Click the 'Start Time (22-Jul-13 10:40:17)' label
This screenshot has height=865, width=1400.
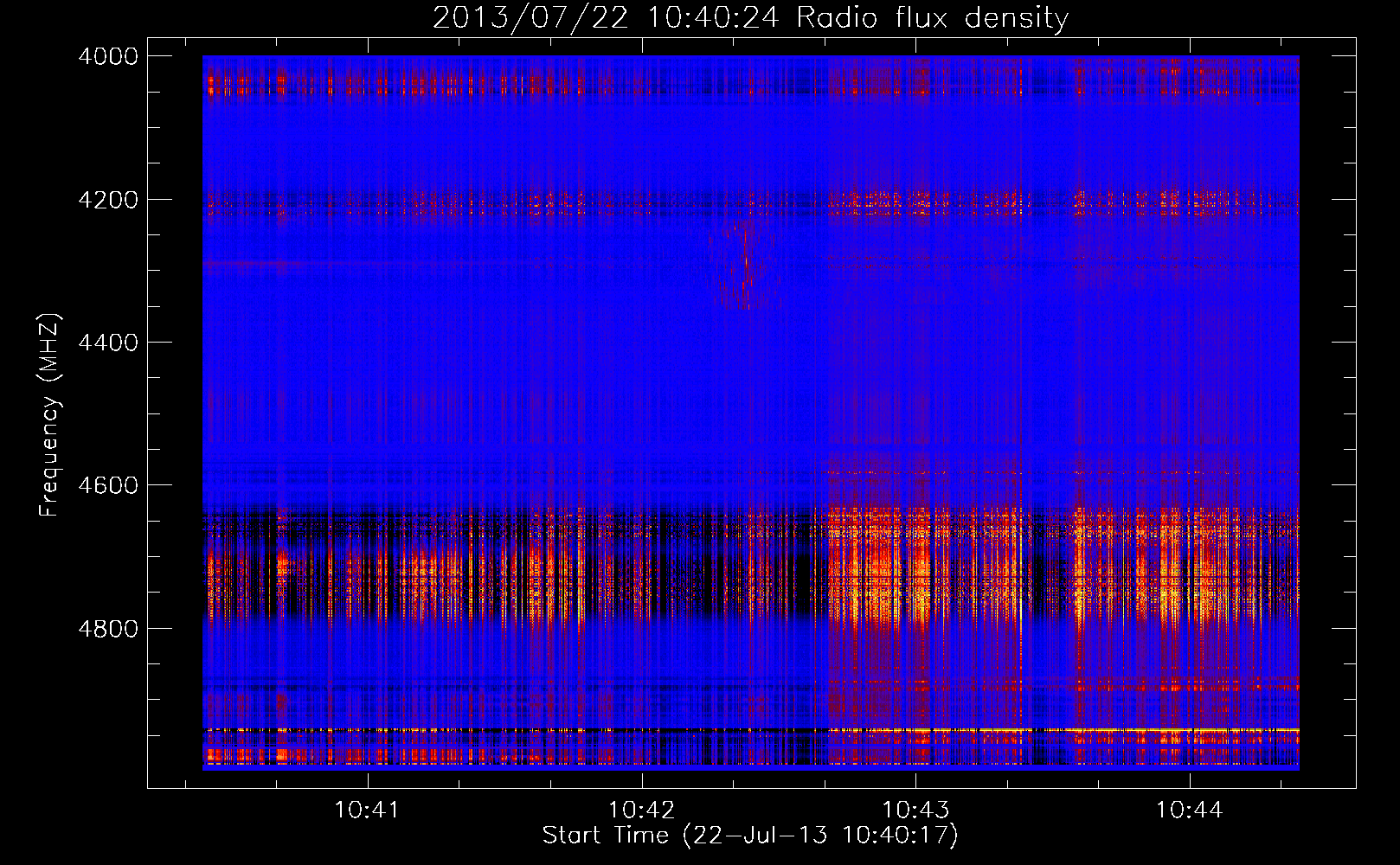pyautogui.click(x=750, y=836)
